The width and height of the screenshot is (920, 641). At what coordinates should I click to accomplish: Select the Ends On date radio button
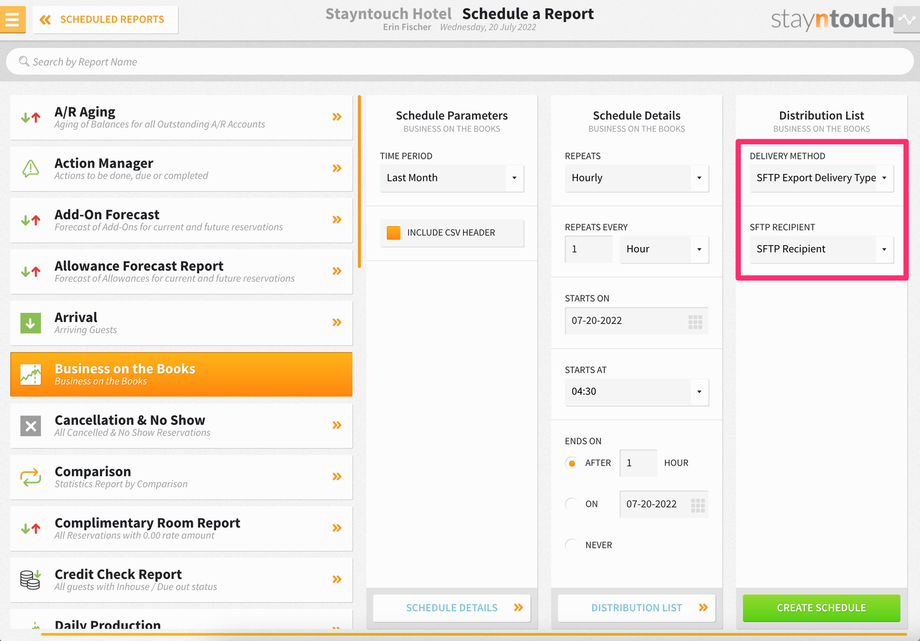[571, 504]
